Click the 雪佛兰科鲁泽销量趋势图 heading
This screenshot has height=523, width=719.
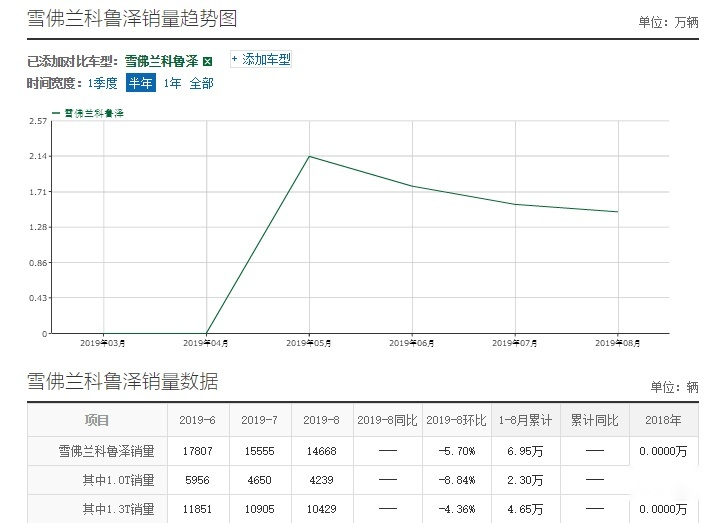[132, 19]
